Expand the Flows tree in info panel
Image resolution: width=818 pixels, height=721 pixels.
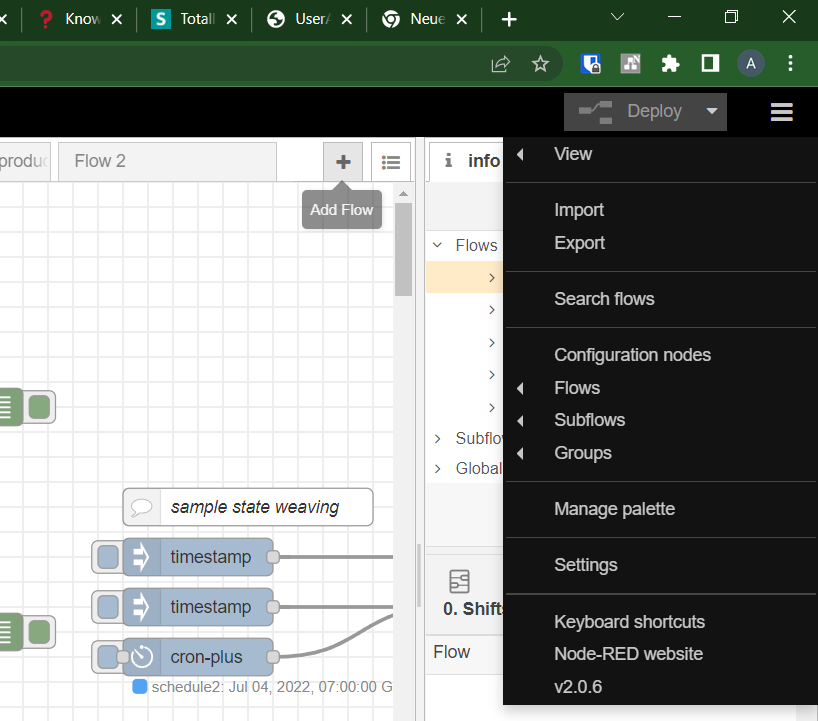[438, 245]
